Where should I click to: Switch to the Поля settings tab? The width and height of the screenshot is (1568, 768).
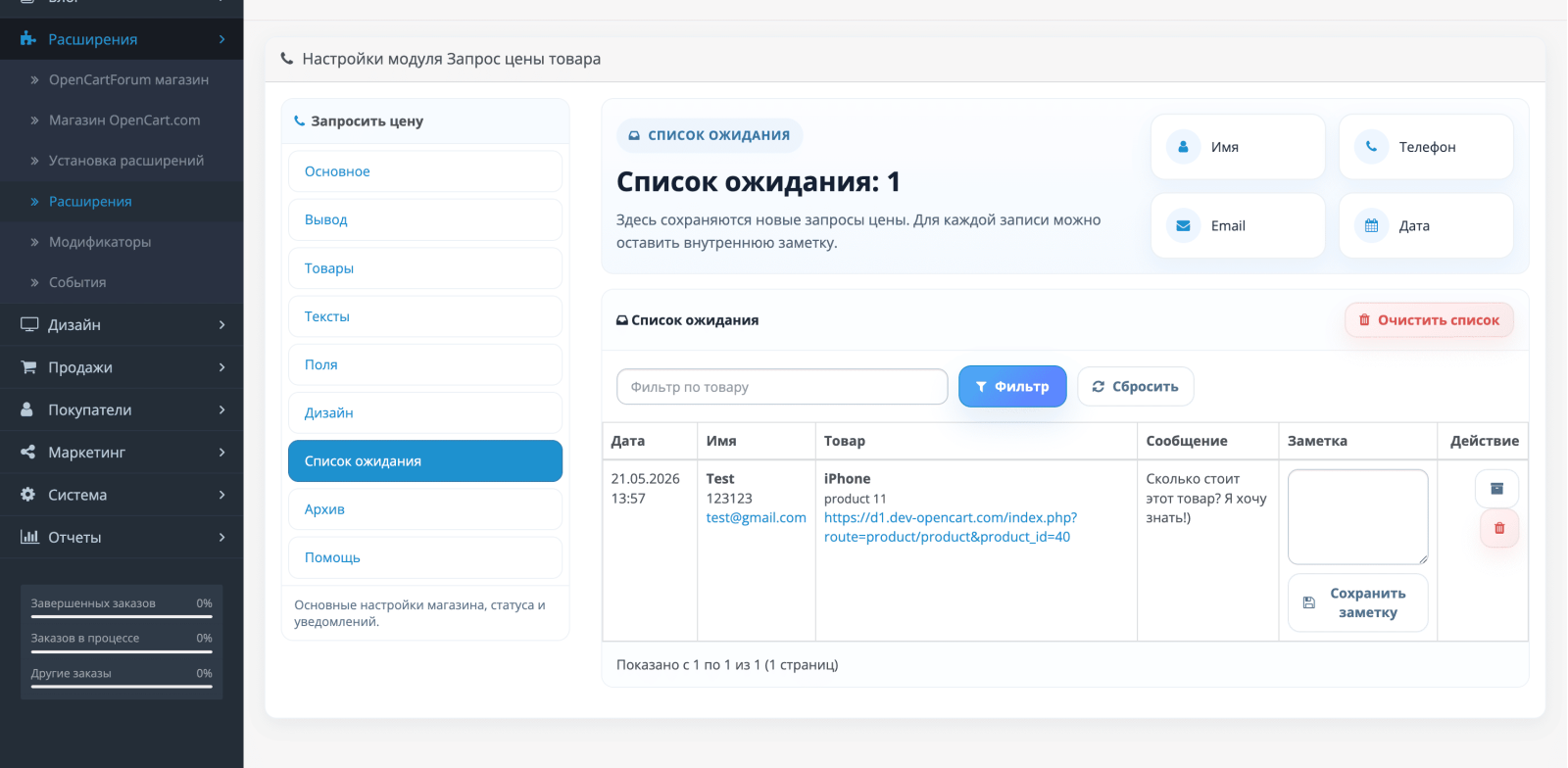click(425, 364)
